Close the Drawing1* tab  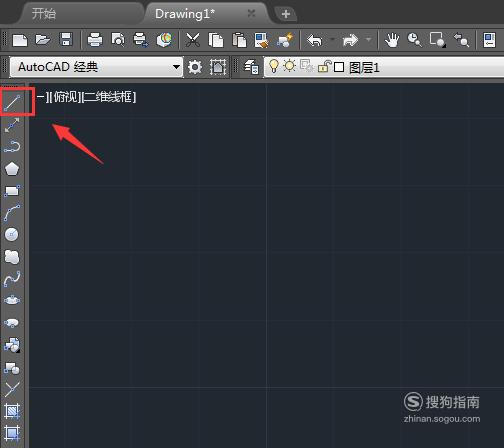pos(252,13)
